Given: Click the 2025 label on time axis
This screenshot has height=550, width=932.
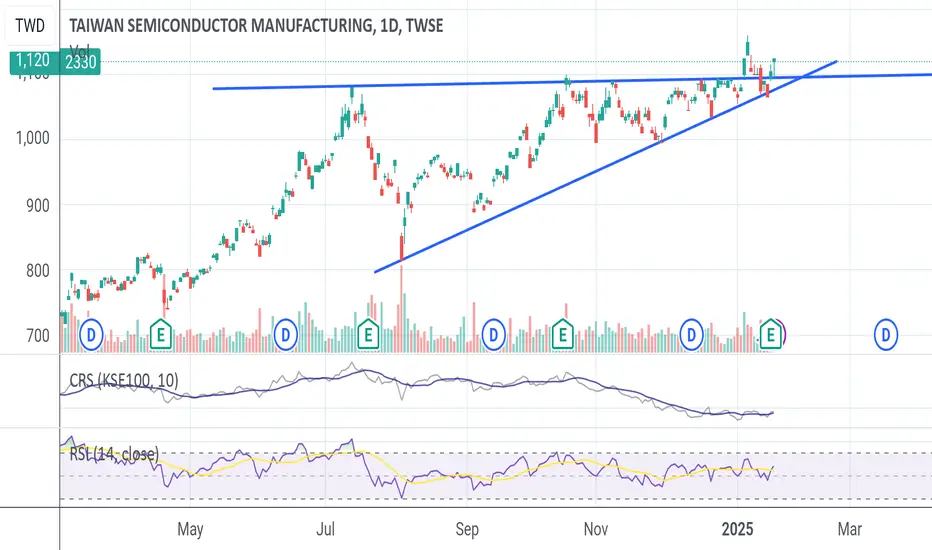Looking at the screenshot, I should [738, 529].
